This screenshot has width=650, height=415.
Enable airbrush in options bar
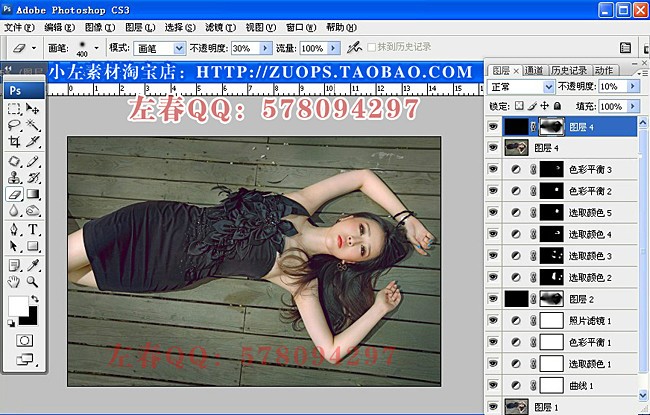tap(354, 47)
